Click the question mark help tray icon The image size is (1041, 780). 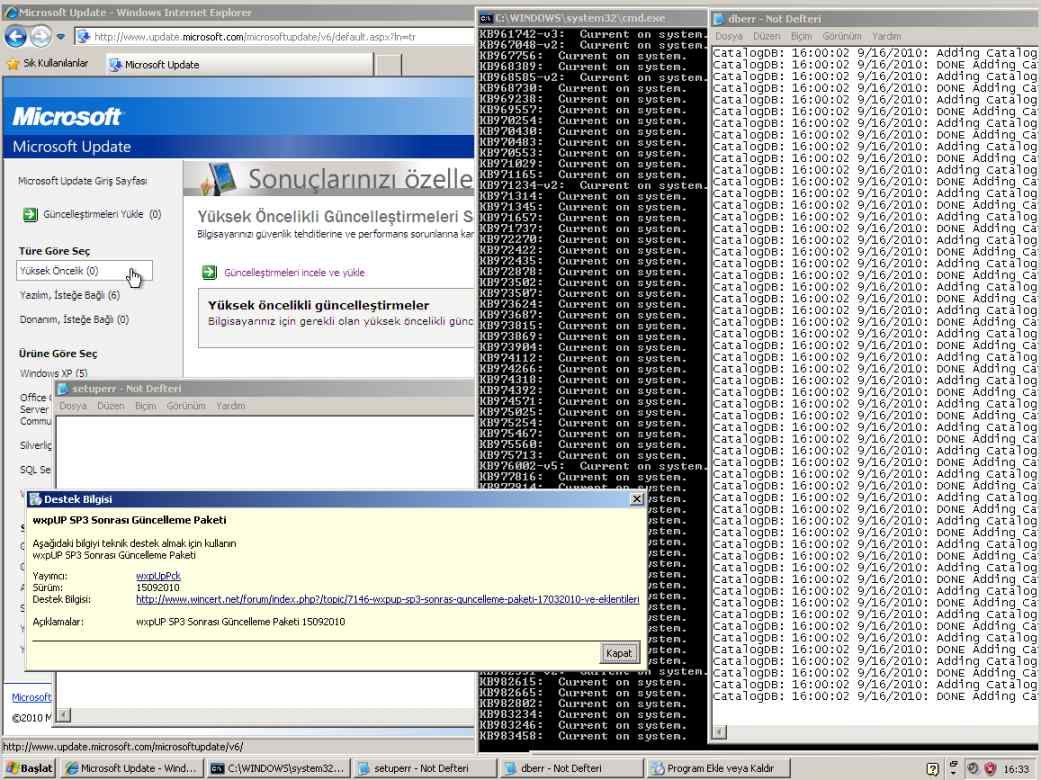(933, 769)
